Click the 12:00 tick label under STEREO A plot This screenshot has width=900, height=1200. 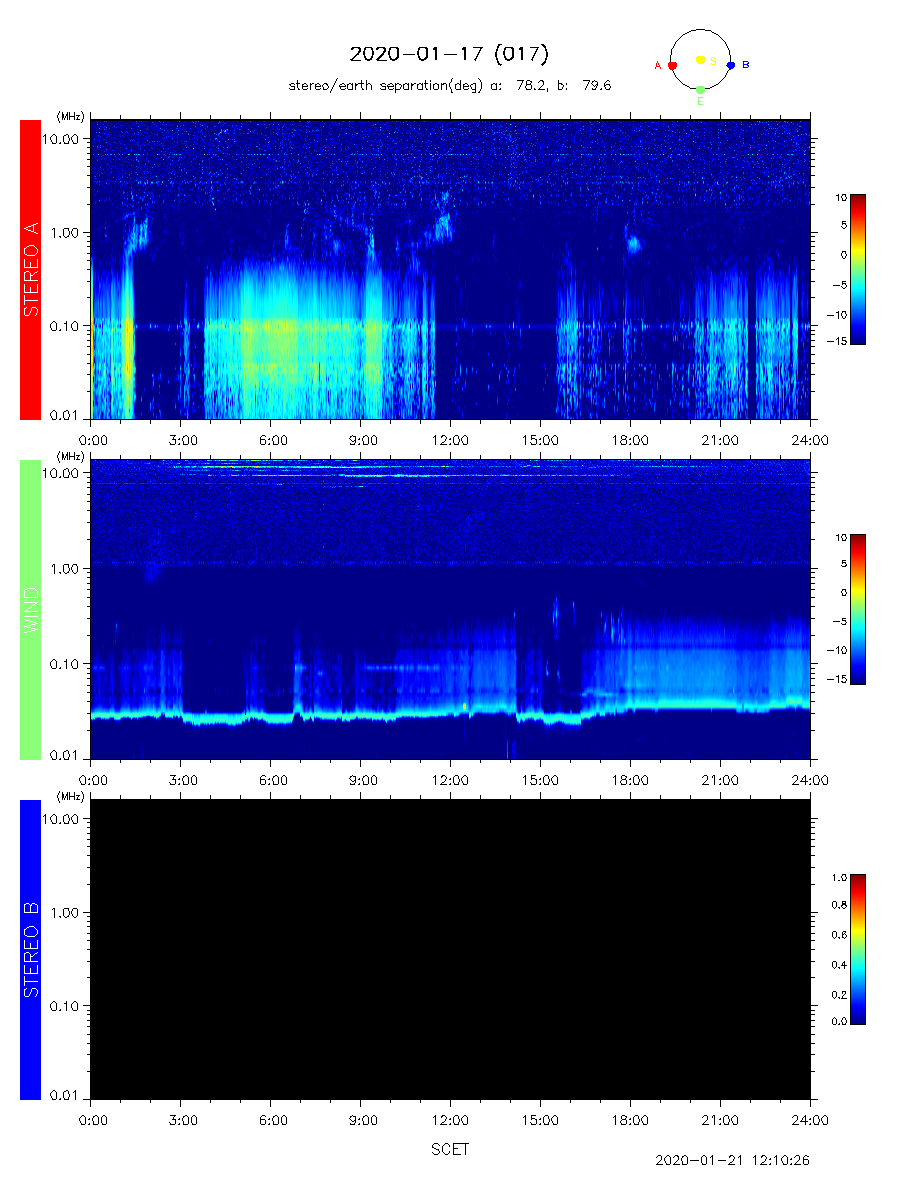(450, 439)
